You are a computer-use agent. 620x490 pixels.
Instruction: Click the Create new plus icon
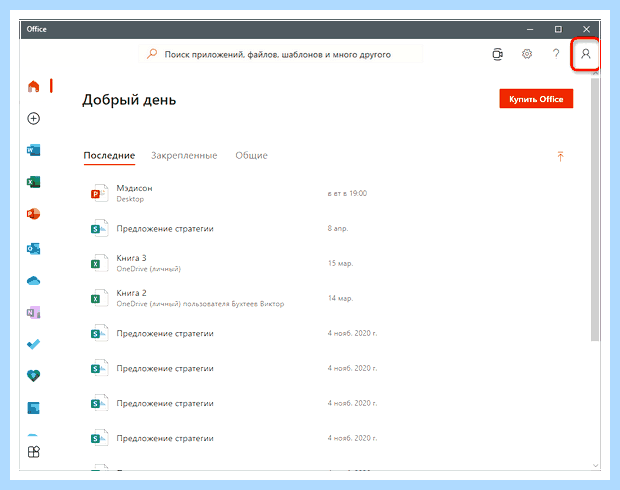[x=34, y=118]
